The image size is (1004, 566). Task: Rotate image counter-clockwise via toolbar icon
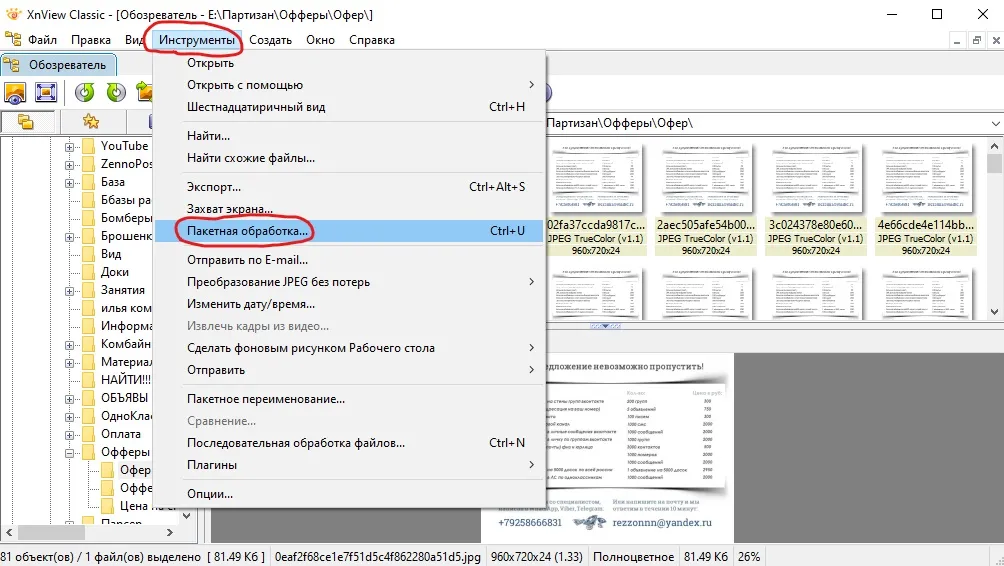(85, 93)
